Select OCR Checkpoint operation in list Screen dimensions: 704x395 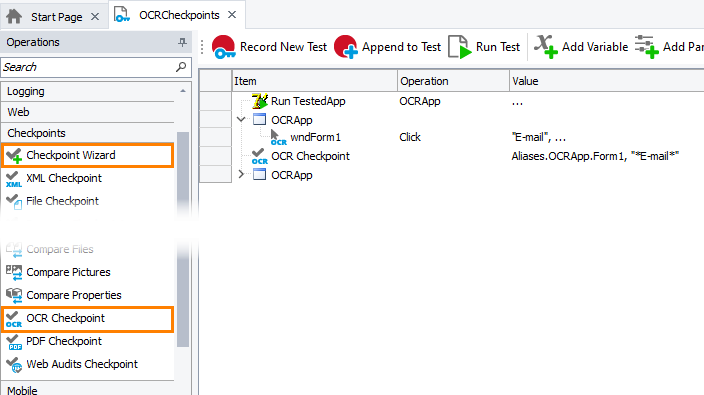(88, 319)
